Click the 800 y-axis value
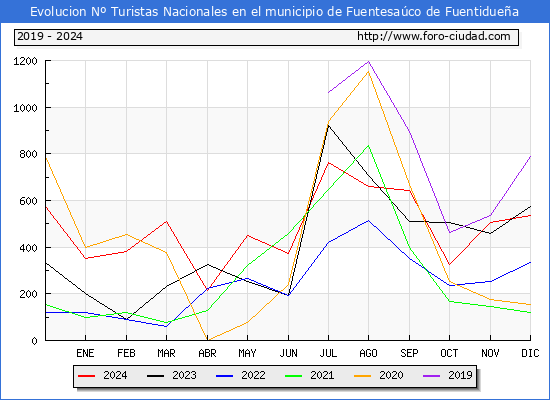This screenshot has width=550, height=400. 28,154
